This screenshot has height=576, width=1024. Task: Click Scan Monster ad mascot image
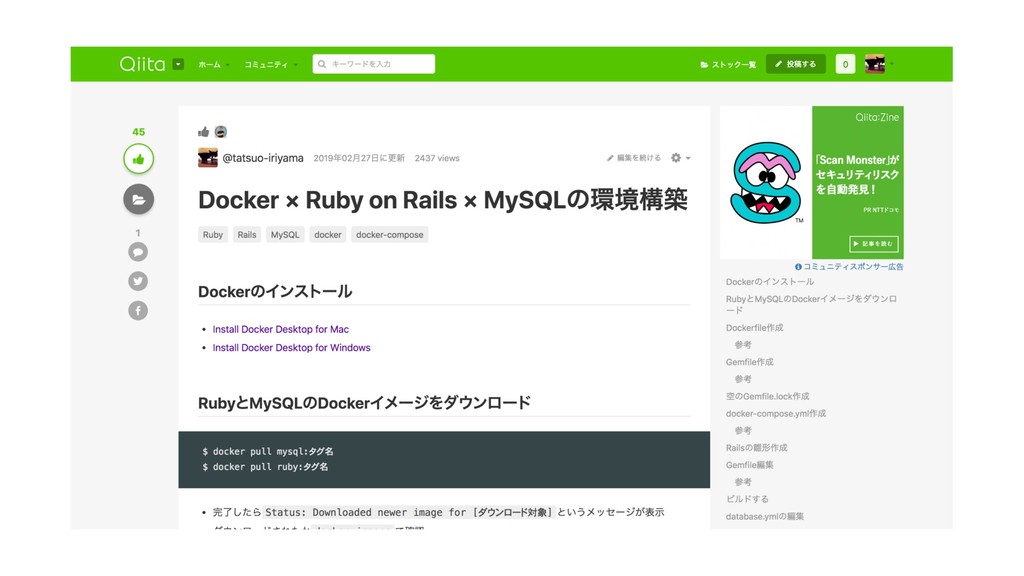click(x=766, y=183)
